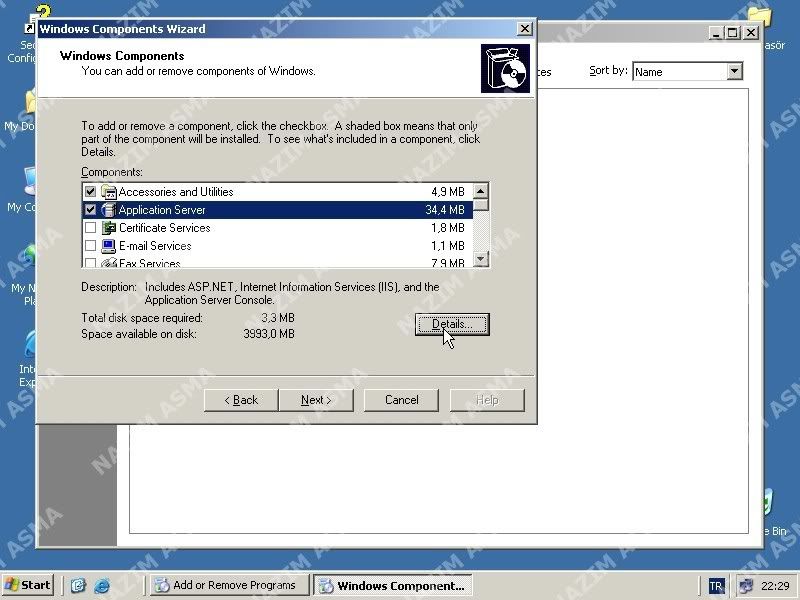Check the Fax Services checkbox
This screenshot has height=600, width=800.
click(x=90, y=263)
